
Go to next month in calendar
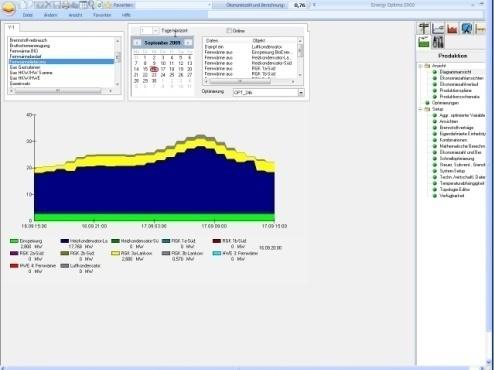tap(188, 43)
